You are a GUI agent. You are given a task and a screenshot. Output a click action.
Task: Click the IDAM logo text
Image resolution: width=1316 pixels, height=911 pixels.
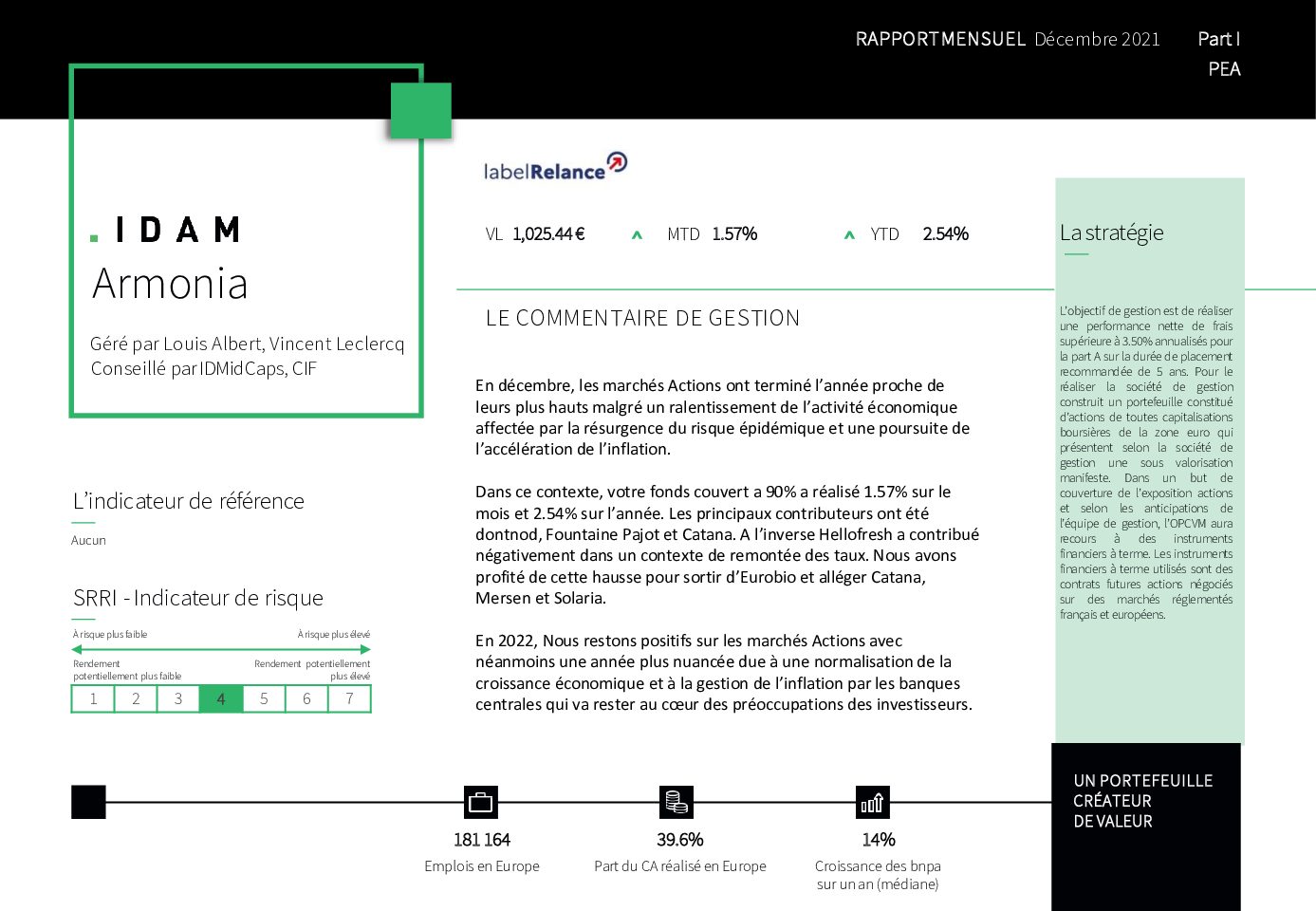click(166, 231)
